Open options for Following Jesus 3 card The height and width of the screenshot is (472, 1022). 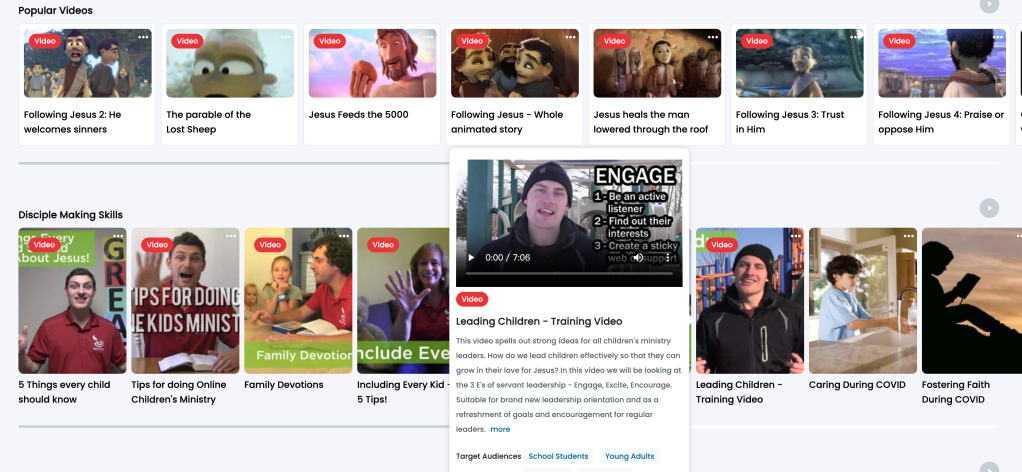[x=856, y=37]
